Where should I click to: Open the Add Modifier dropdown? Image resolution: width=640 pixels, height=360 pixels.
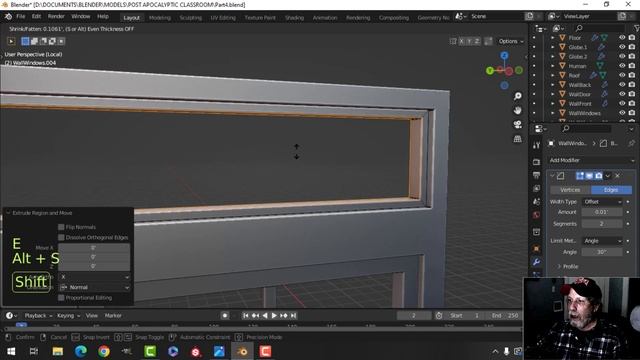pos(591,160)
